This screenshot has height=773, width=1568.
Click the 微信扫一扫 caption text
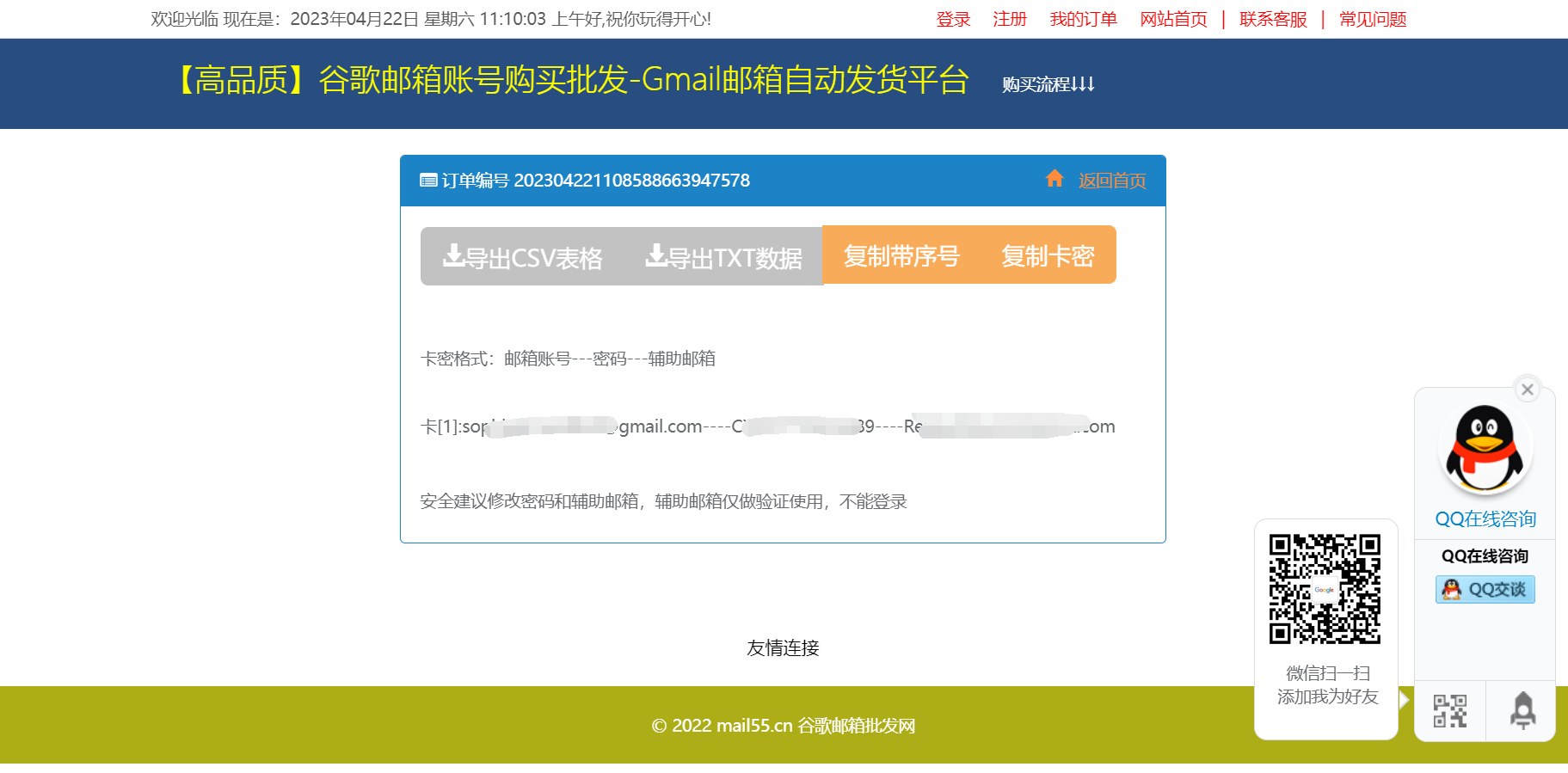(1327, 673)
